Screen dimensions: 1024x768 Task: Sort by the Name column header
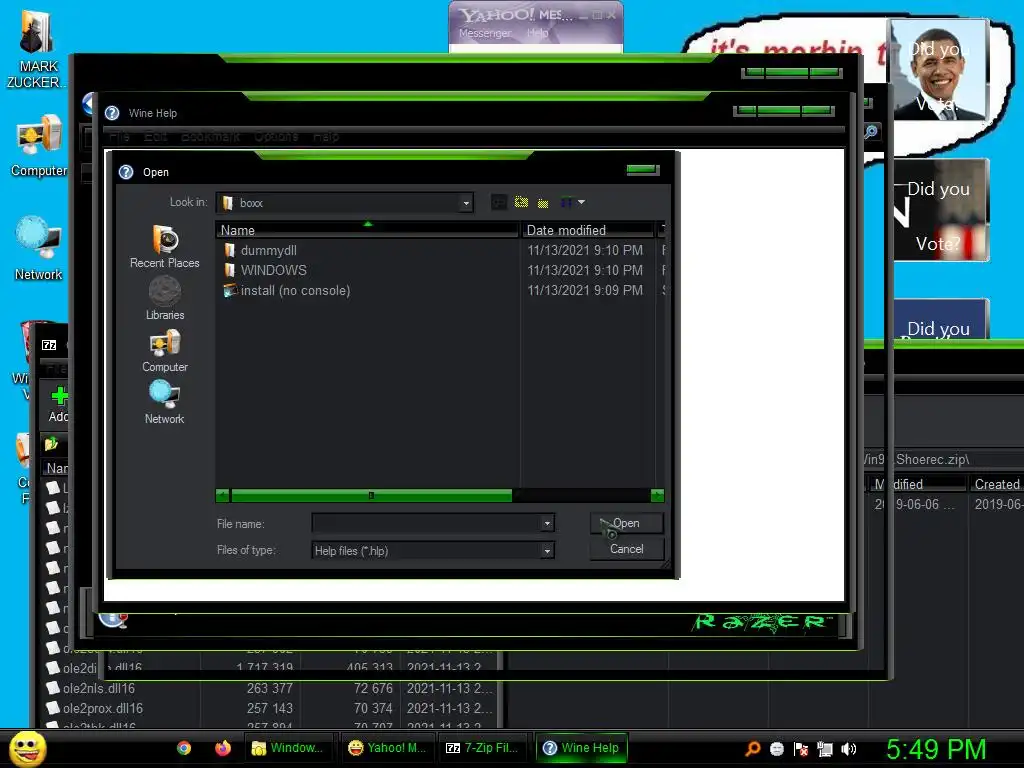[x=367, y=230]
